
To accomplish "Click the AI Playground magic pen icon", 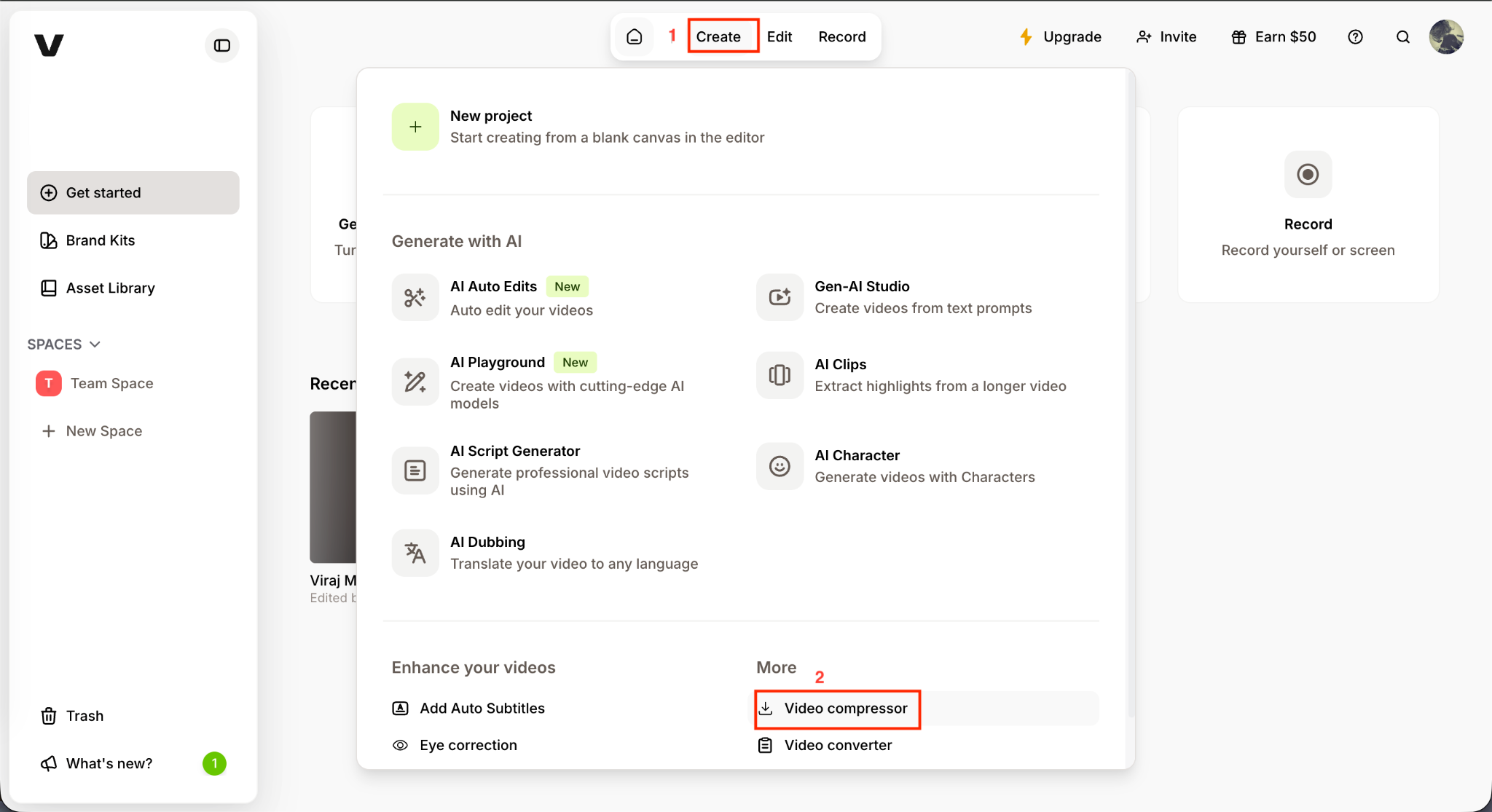I will tap(415, 382).
